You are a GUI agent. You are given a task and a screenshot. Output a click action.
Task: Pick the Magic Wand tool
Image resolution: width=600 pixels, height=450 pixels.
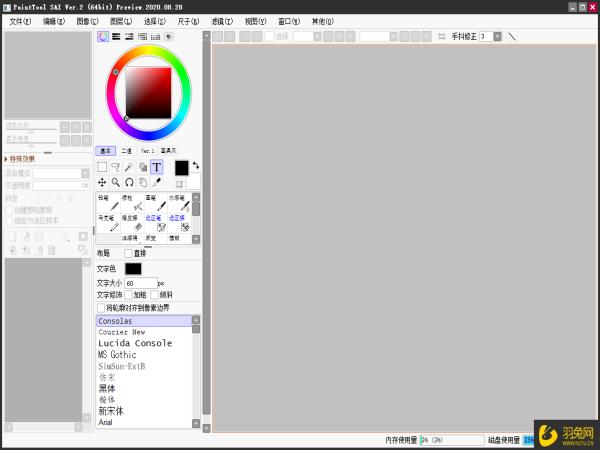click(129, 167)
